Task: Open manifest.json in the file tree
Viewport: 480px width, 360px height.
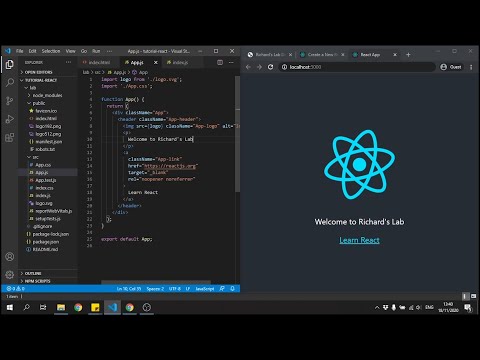Action: tap(48, 142)
